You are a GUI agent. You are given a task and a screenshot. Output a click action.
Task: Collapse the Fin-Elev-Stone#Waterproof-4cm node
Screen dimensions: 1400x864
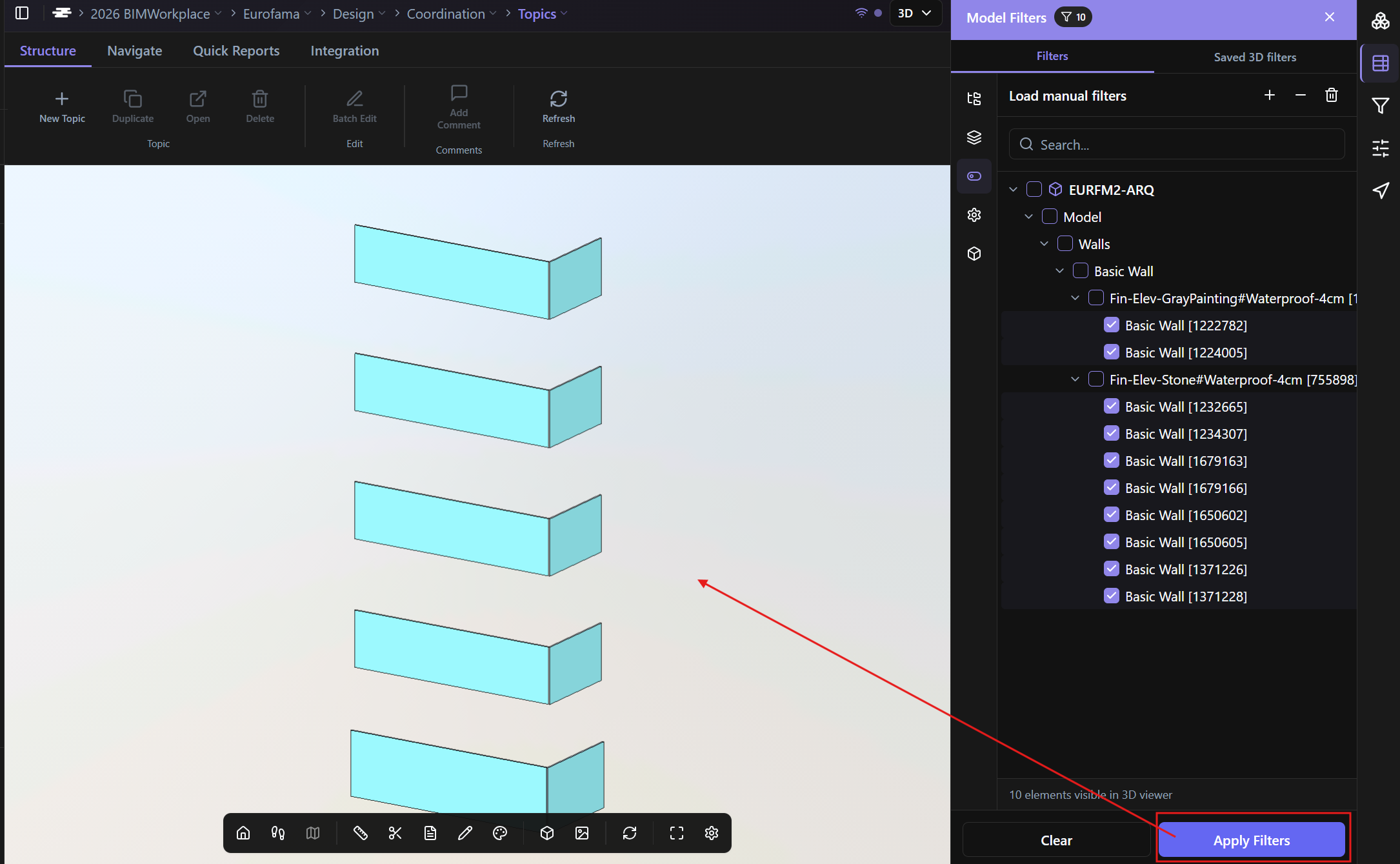click(1075, 379)
